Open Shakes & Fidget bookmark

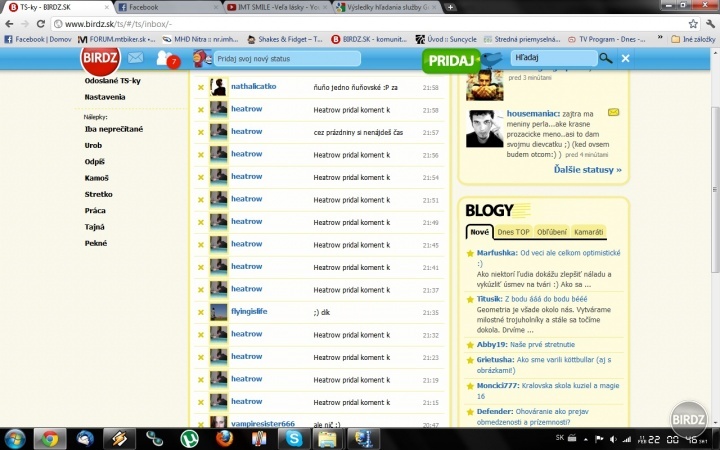(285, 39)
